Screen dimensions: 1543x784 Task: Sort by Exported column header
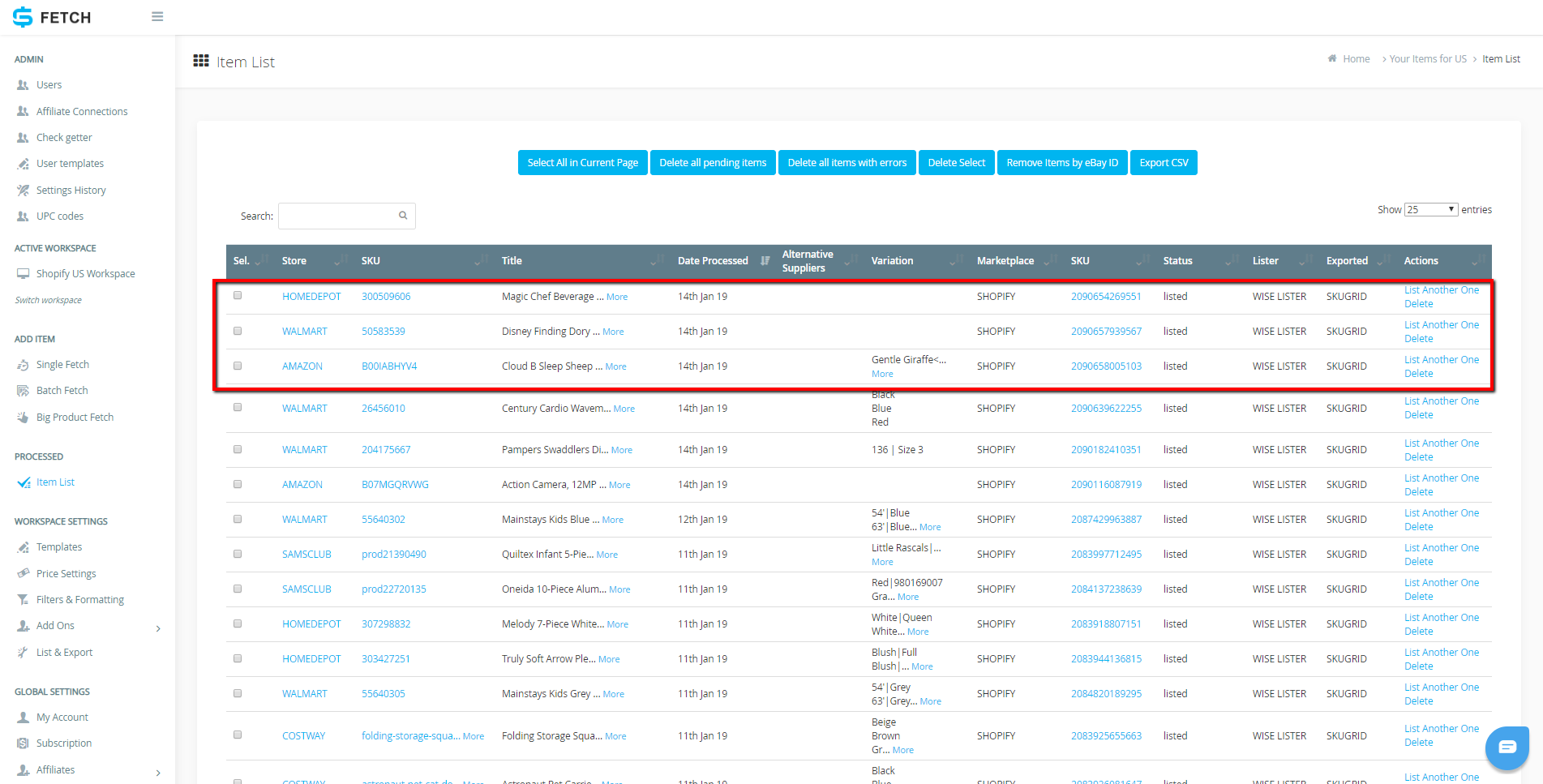coord(1357,261)
